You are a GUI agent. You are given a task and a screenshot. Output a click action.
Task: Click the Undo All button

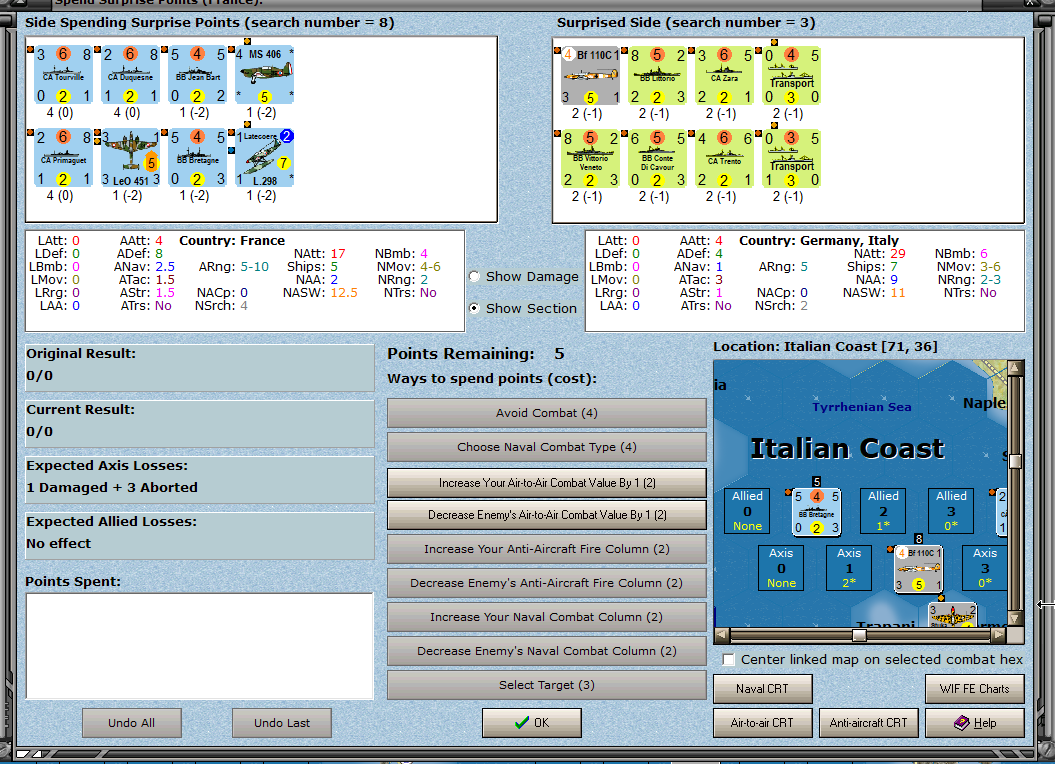[x=131, y=723]
